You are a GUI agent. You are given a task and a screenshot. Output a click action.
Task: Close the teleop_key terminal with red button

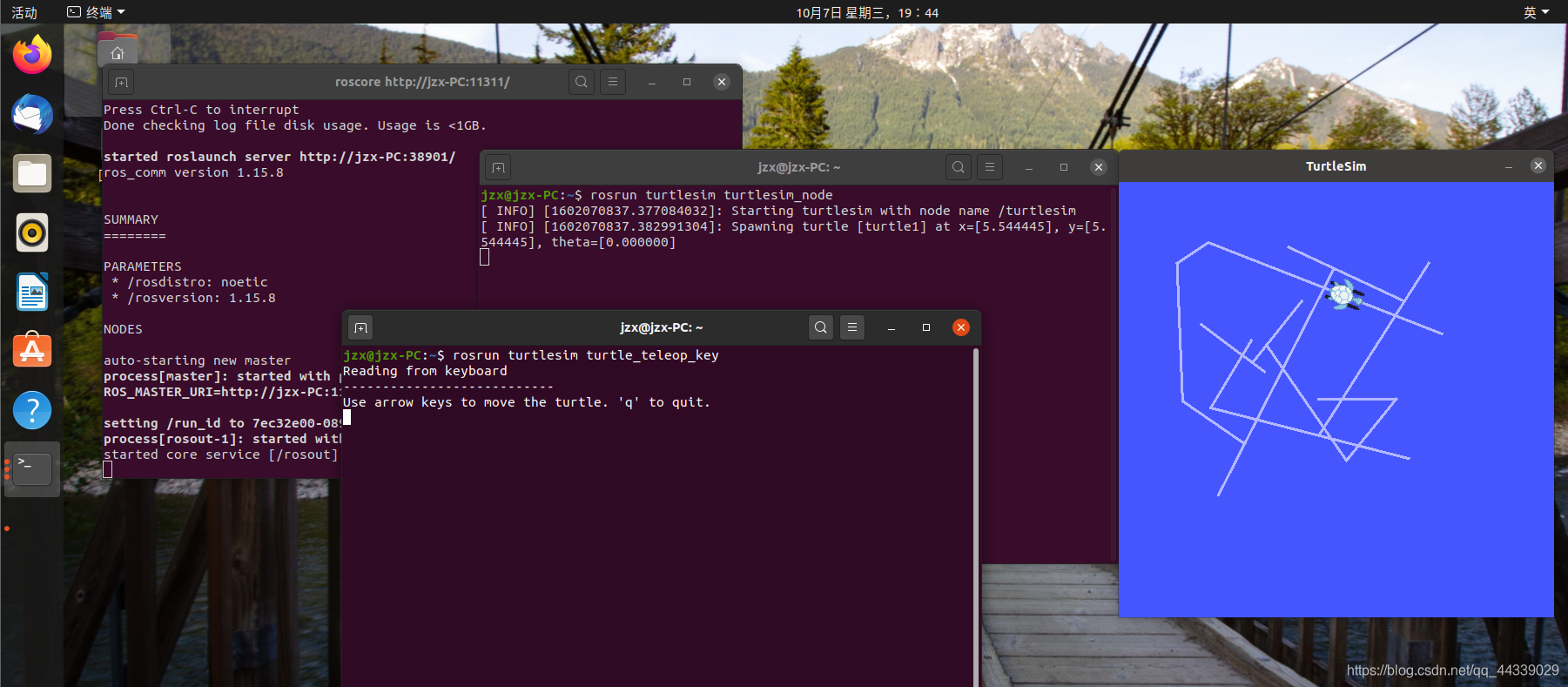[961, 327]
